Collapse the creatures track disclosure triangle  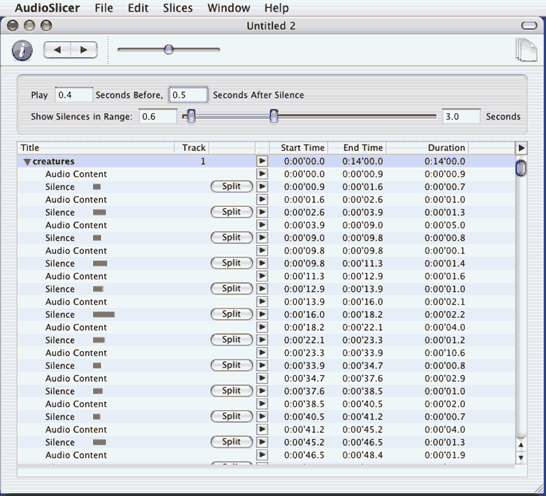pos(27,162)
